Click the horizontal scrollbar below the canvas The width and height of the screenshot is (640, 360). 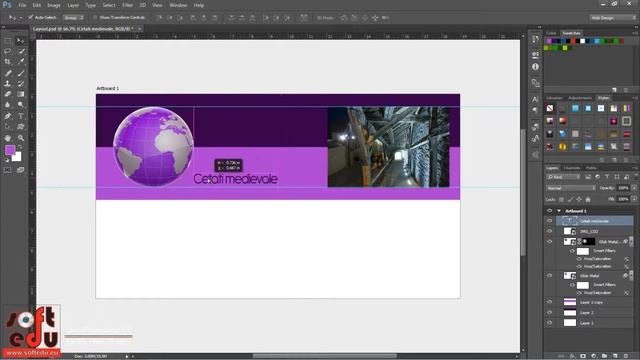pyautogui.click(x=324, y=356)
